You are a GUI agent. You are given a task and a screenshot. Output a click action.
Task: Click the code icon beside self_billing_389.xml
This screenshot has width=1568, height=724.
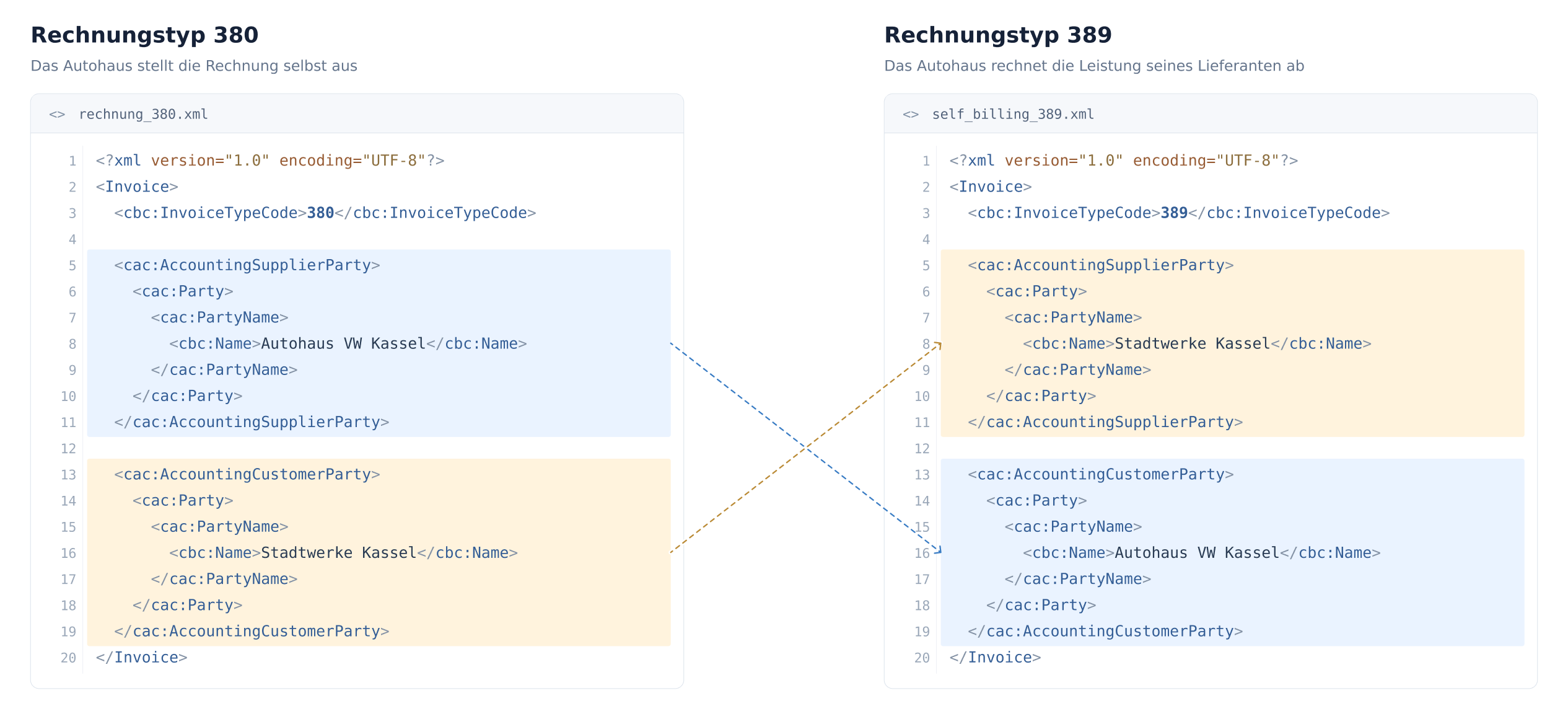[911, 115]
